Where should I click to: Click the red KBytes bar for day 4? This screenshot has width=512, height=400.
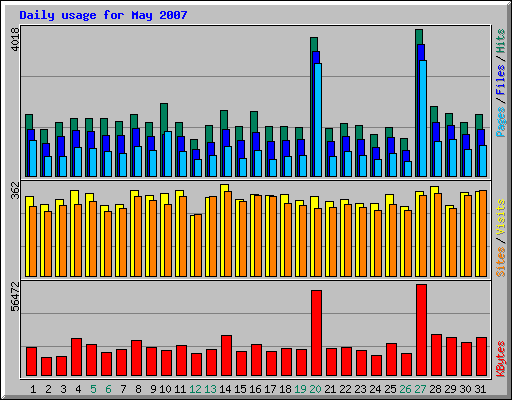tap(76, 357)
